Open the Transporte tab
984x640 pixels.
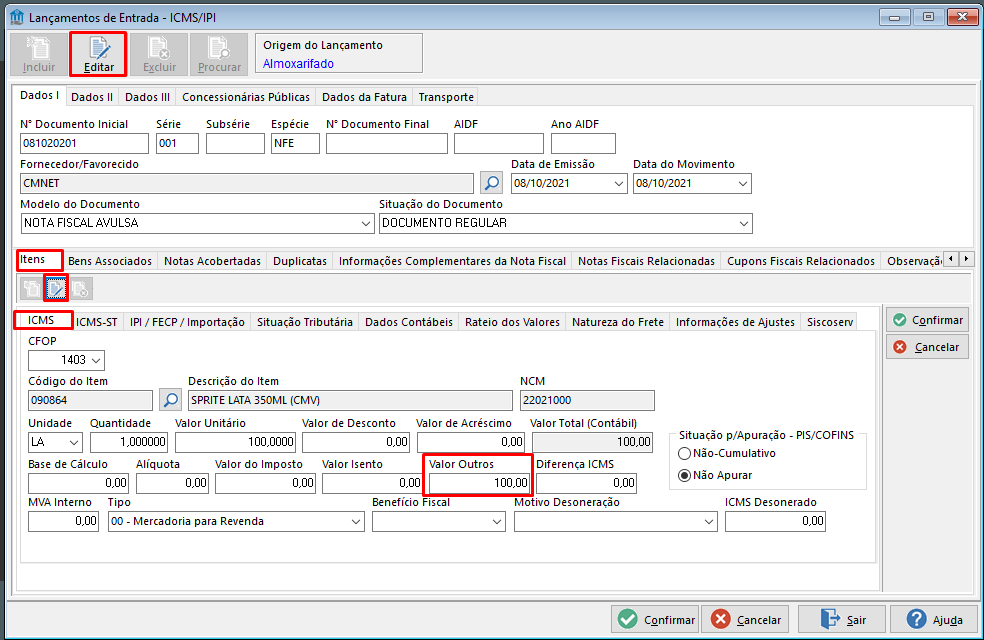(446, 97)
